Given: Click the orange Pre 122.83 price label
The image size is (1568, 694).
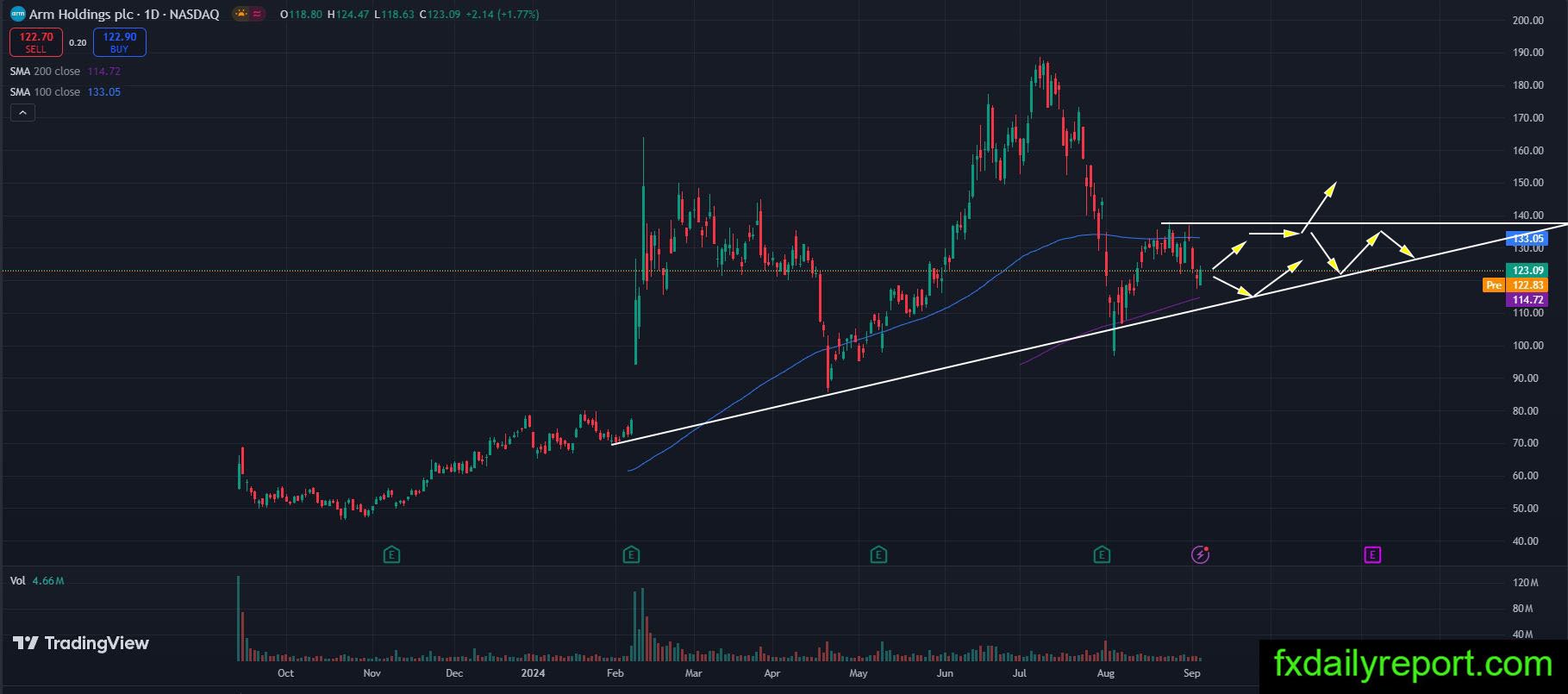Looking at the screenshot, I should tap(1515, 285).
